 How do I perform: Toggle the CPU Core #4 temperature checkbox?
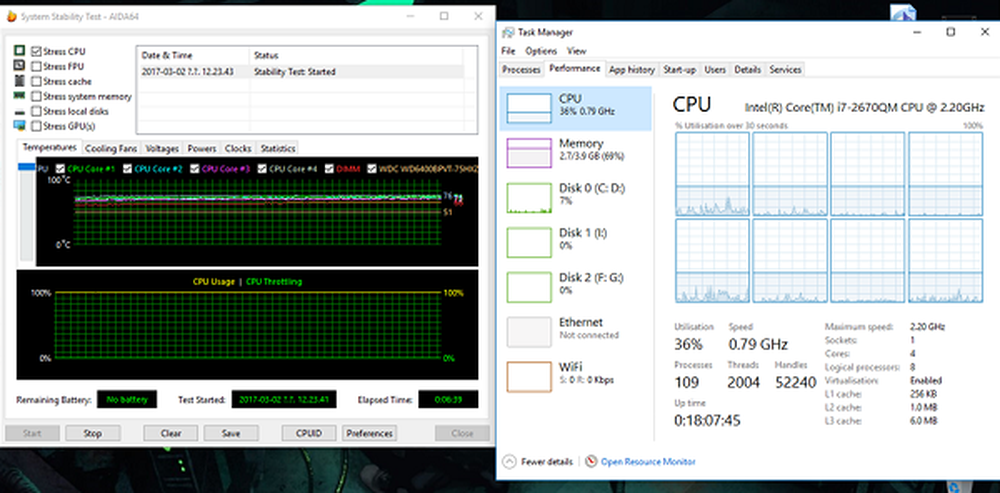pos(262,168)
